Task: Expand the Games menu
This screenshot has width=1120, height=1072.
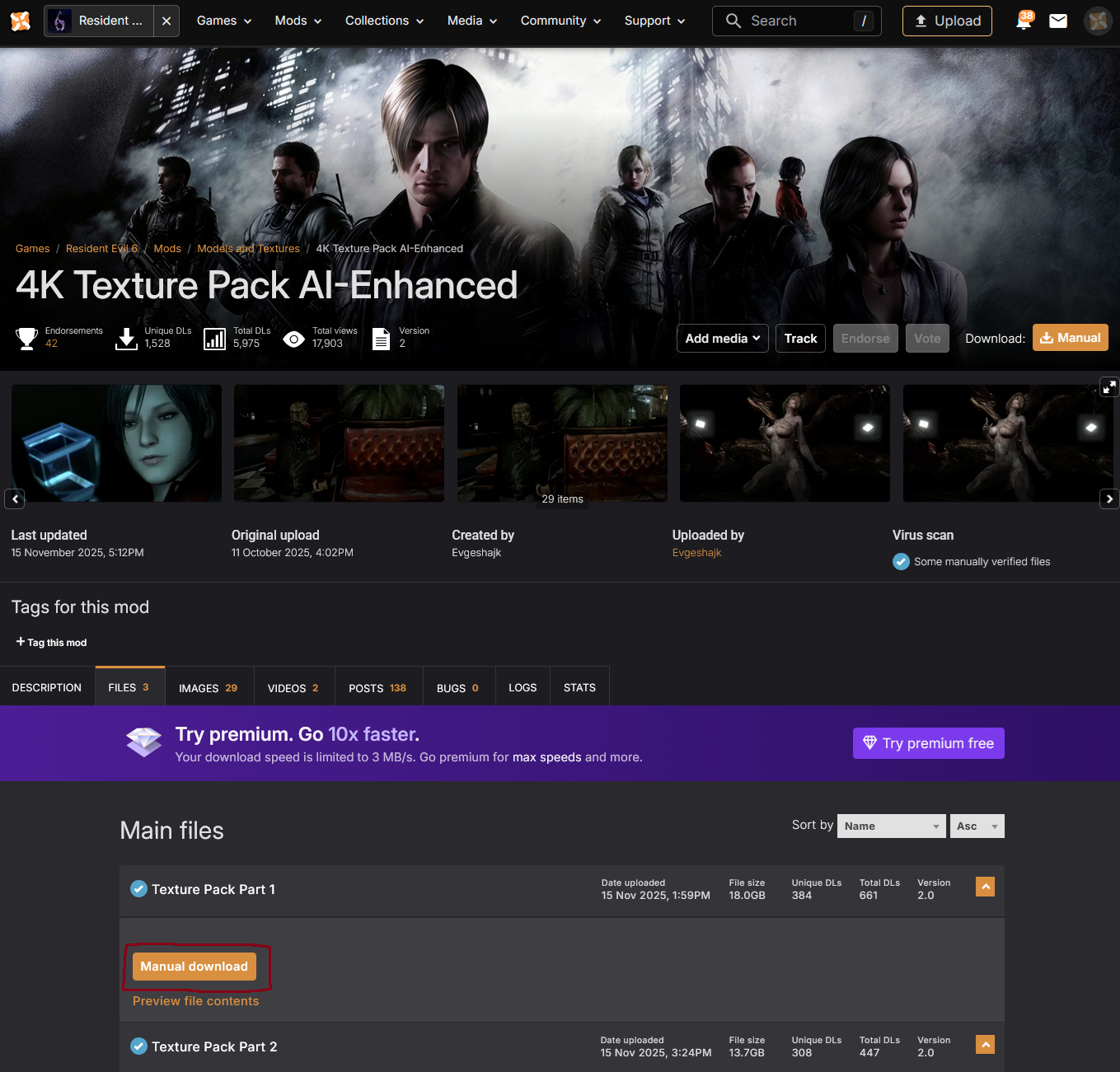Action: [224, 21]
